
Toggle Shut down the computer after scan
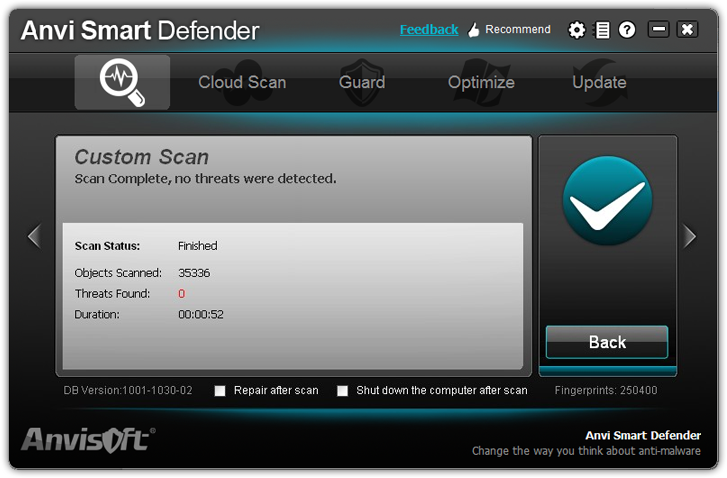[x=343, y=391]
